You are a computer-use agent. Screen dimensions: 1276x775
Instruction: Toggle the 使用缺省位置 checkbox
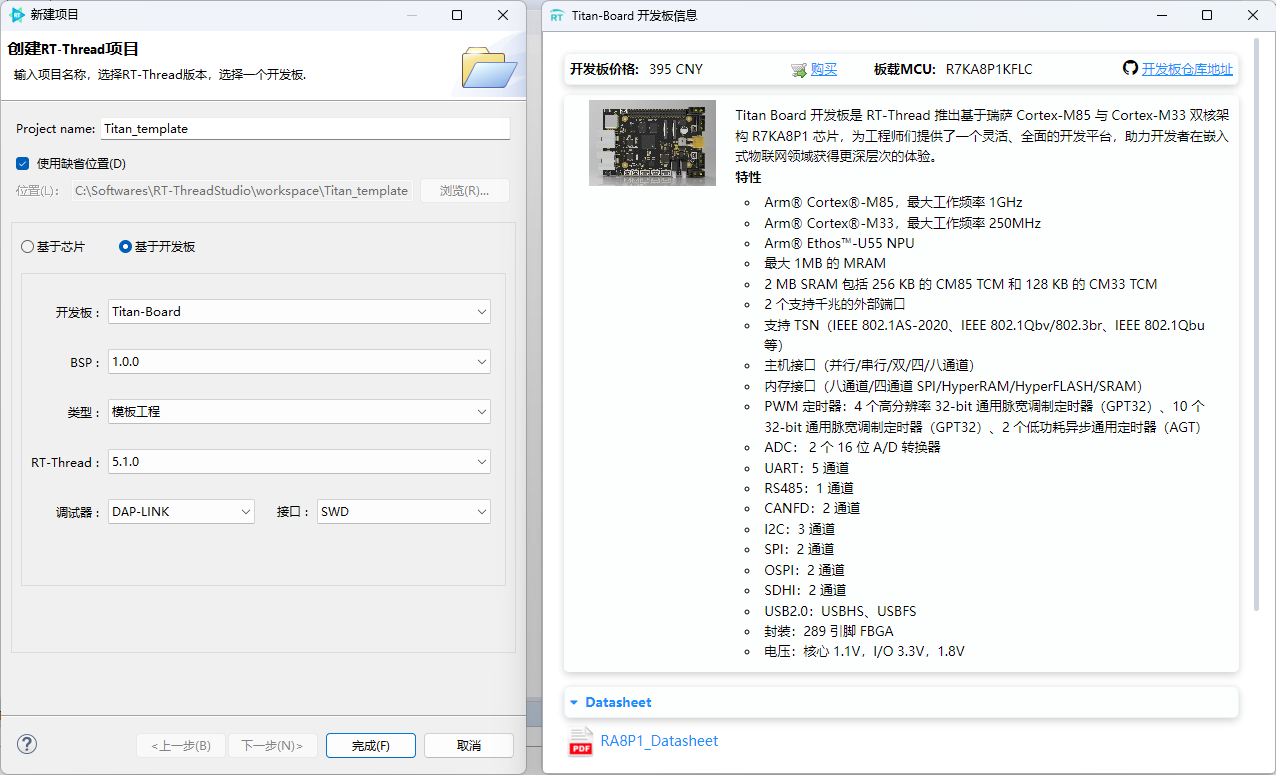pos(23,163)
